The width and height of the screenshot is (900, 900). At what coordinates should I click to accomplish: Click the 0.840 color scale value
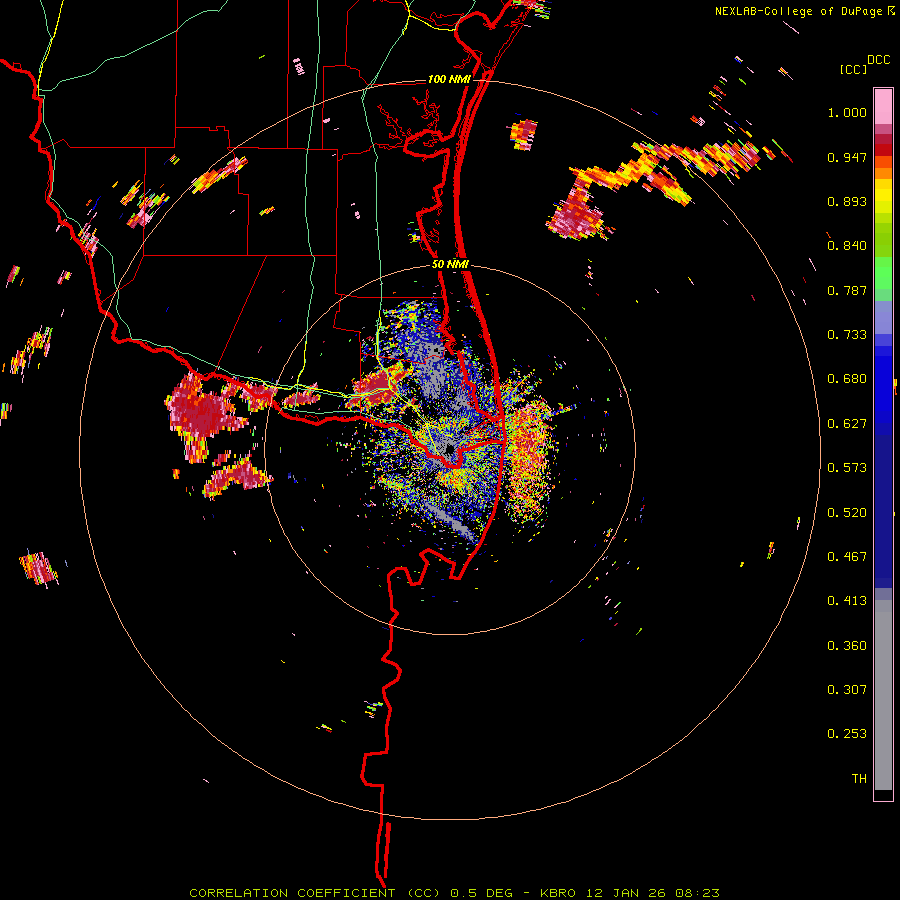(847, 246)
